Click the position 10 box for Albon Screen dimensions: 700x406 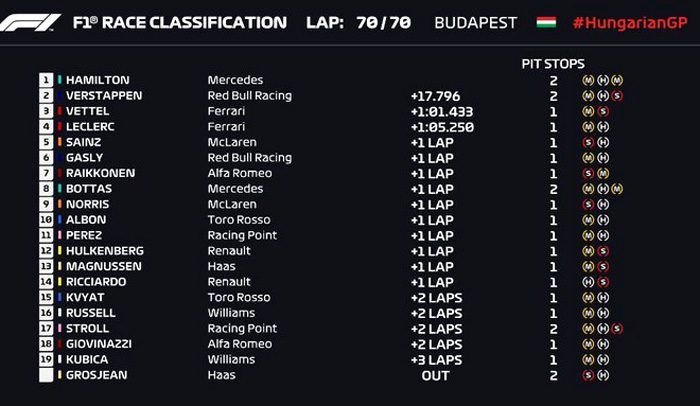tap(46, 220)
